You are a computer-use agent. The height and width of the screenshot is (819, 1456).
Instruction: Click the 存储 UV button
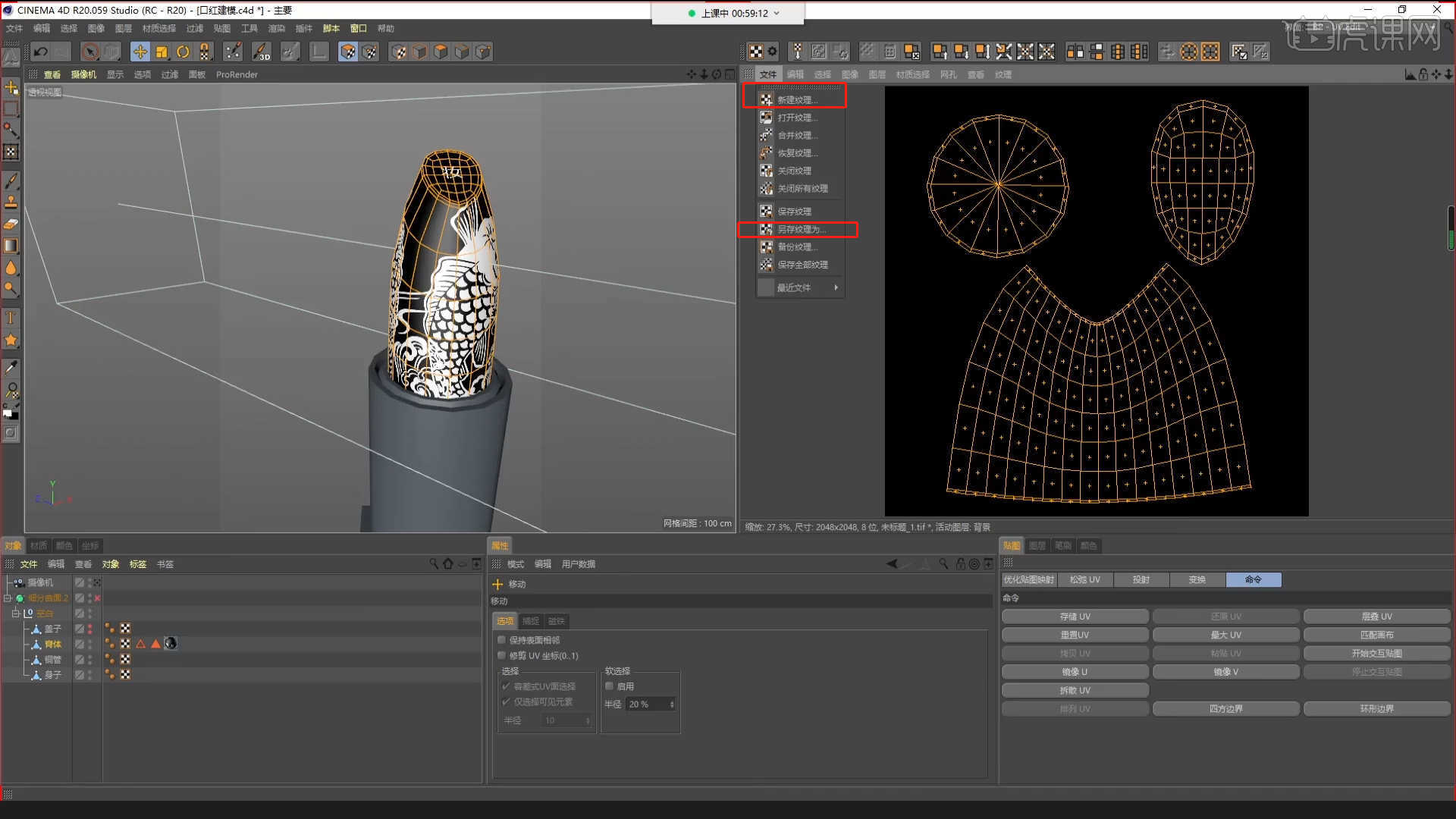coord(1075,617)
